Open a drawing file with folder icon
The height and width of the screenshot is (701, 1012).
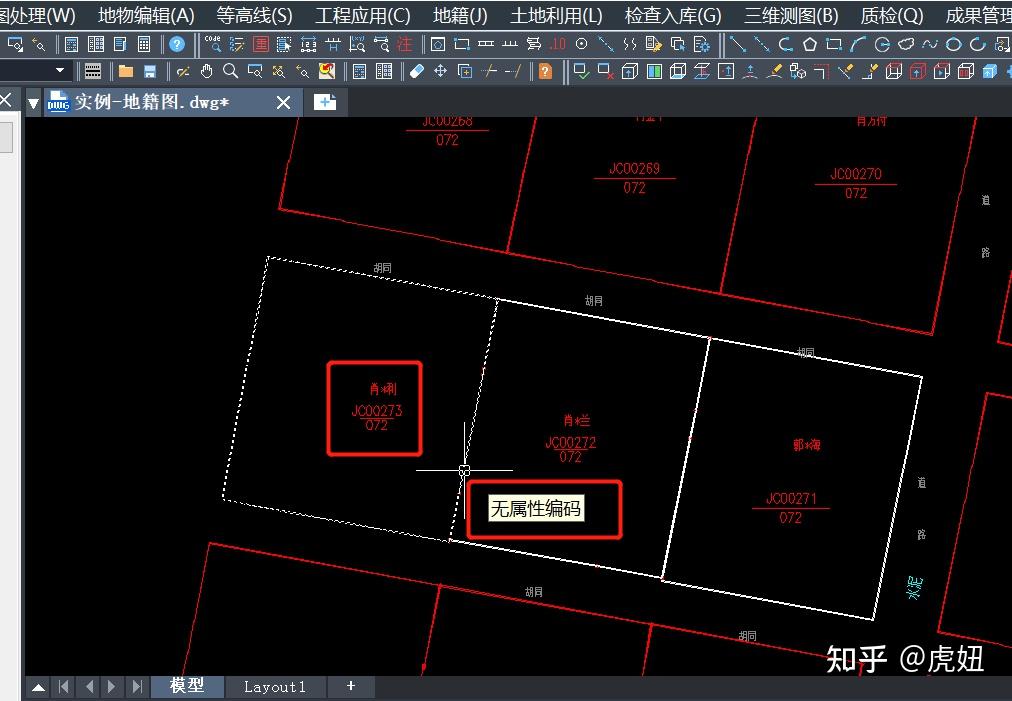click(x=126, y=71)
